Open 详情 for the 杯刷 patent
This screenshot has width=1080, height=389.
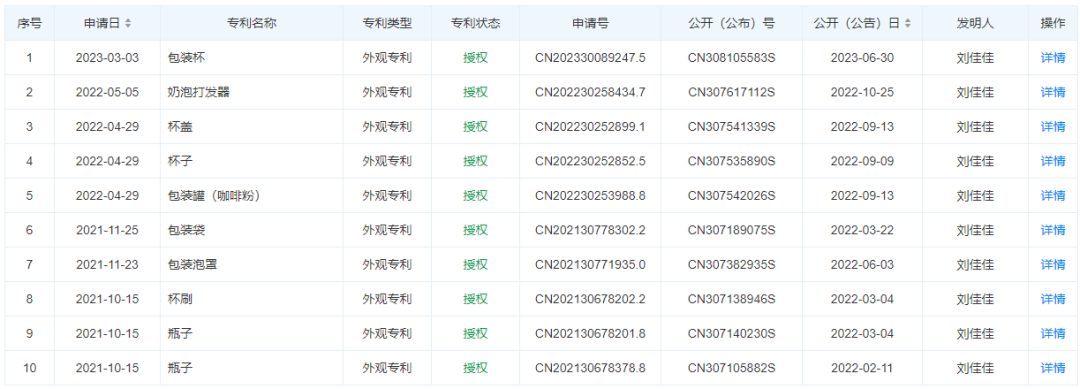(1052, 299)
